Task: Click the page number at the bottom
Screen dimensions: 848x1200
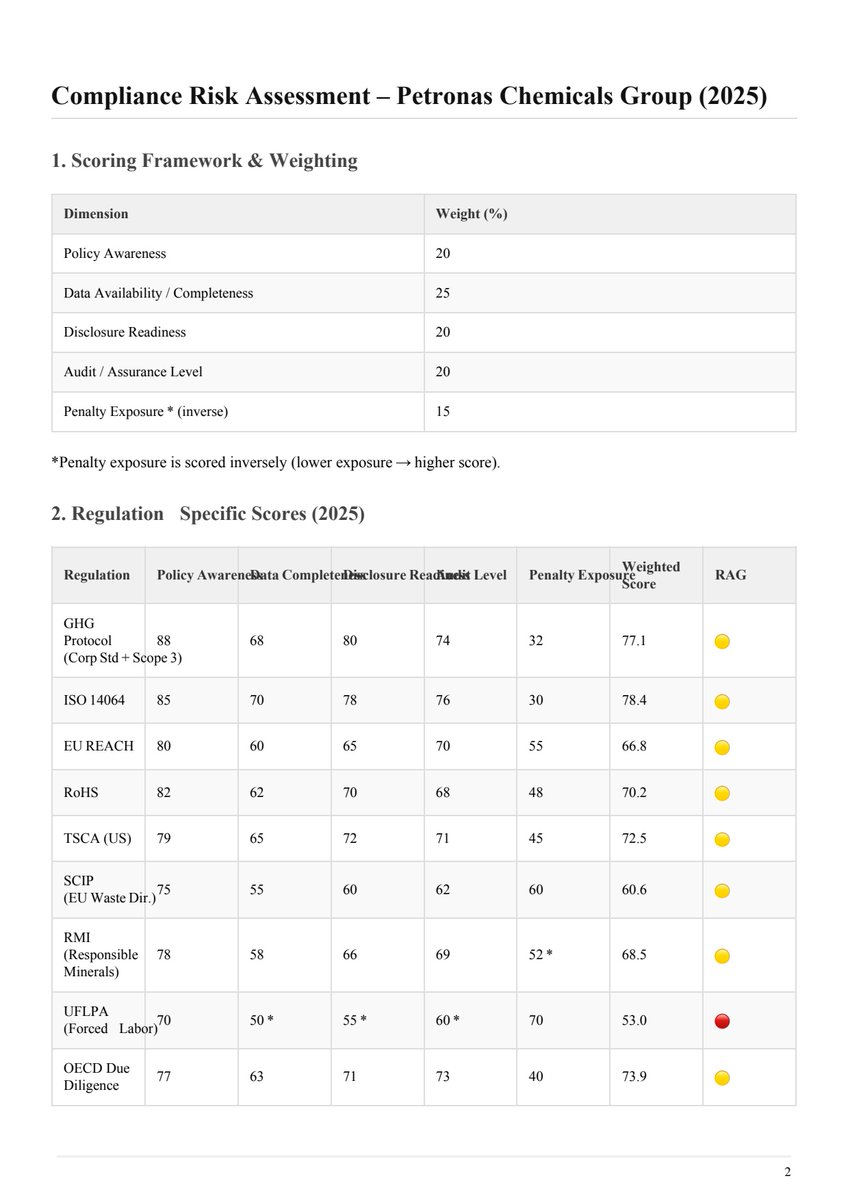Action: (x=787, y=1172)
